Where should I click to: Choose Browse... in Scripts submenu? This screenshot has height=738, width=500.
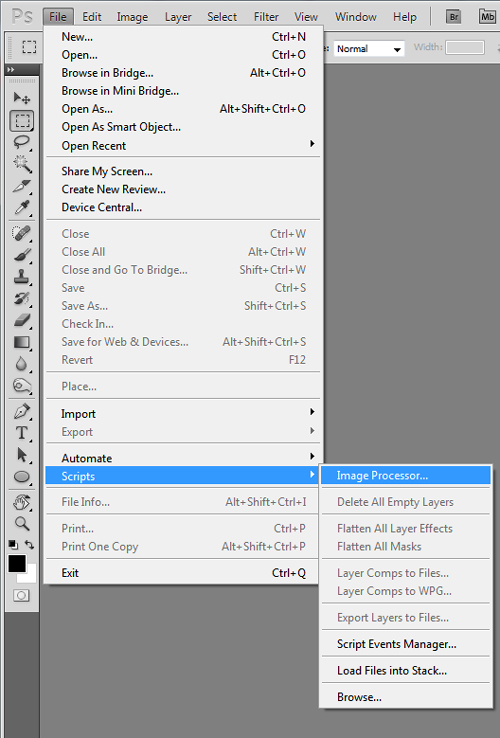406,697
